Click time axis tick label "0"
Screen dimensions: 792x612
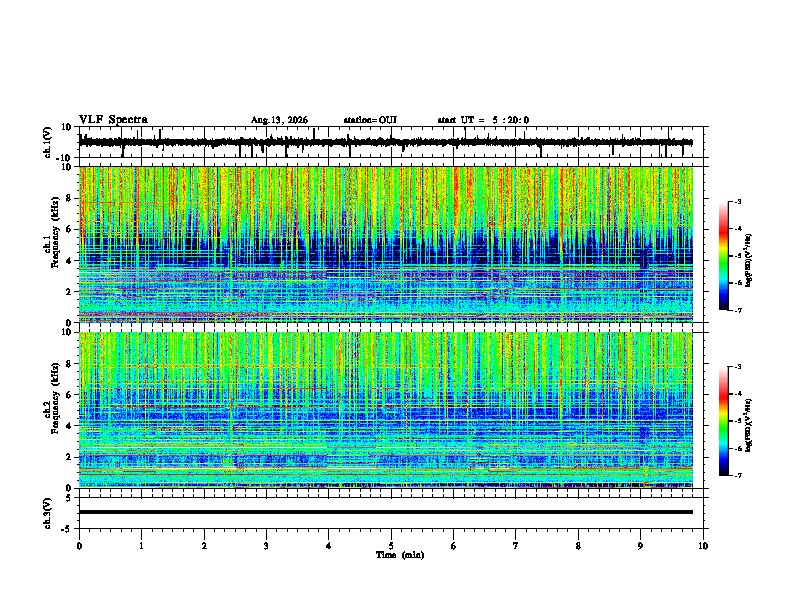click(x=79, y=546)
